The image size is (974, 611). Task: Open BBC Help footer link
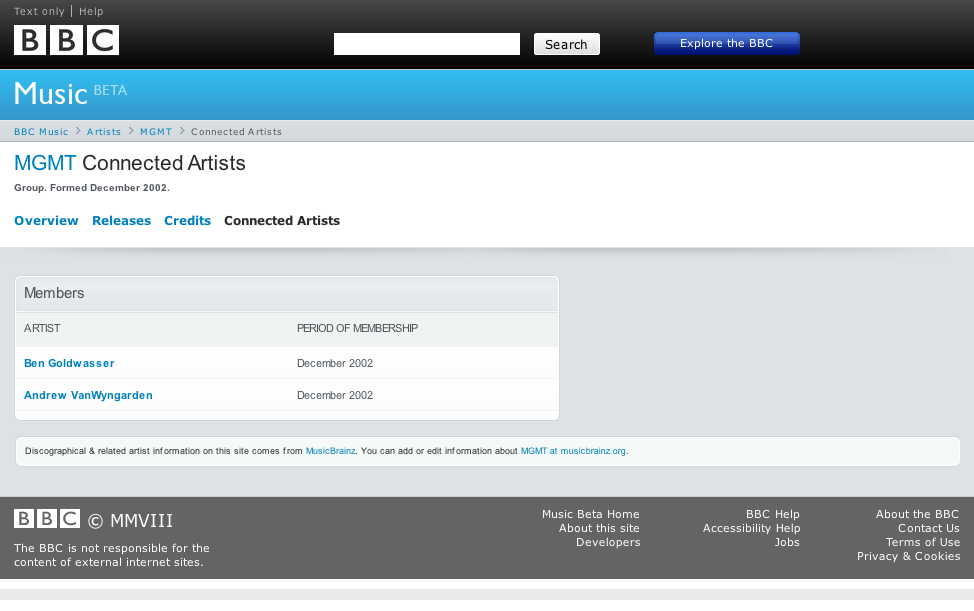click(773, 514)
